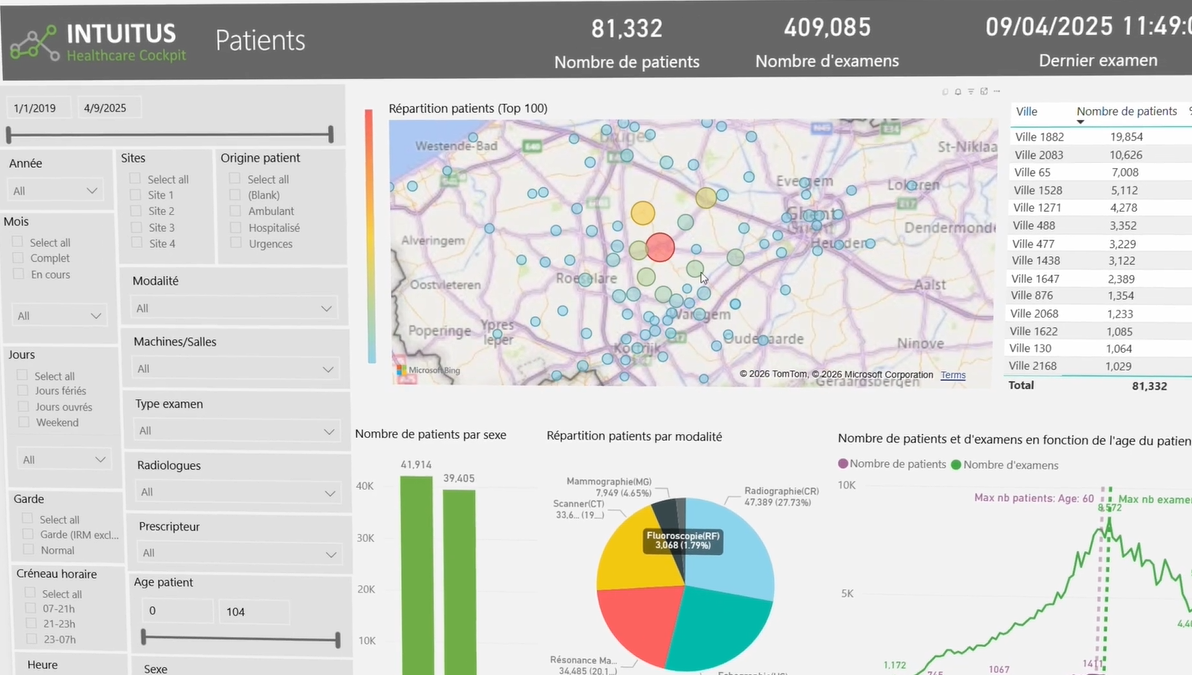Viewport: 1192px width, 675px height.
Task: Open more options ellipsis of the map visual
Action: coord(997,91)
